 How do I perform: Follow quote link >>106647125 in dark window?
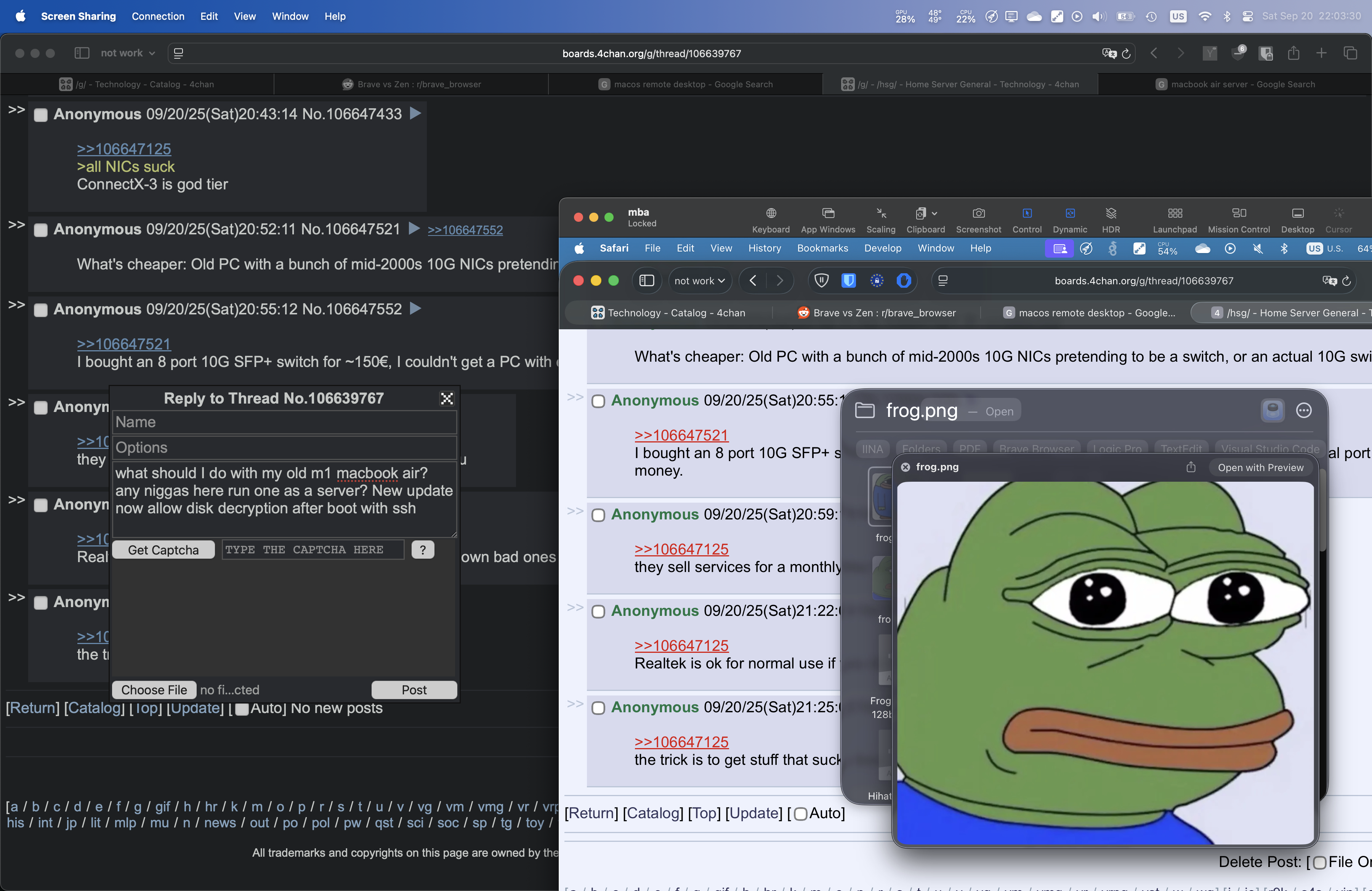[124, 149]
